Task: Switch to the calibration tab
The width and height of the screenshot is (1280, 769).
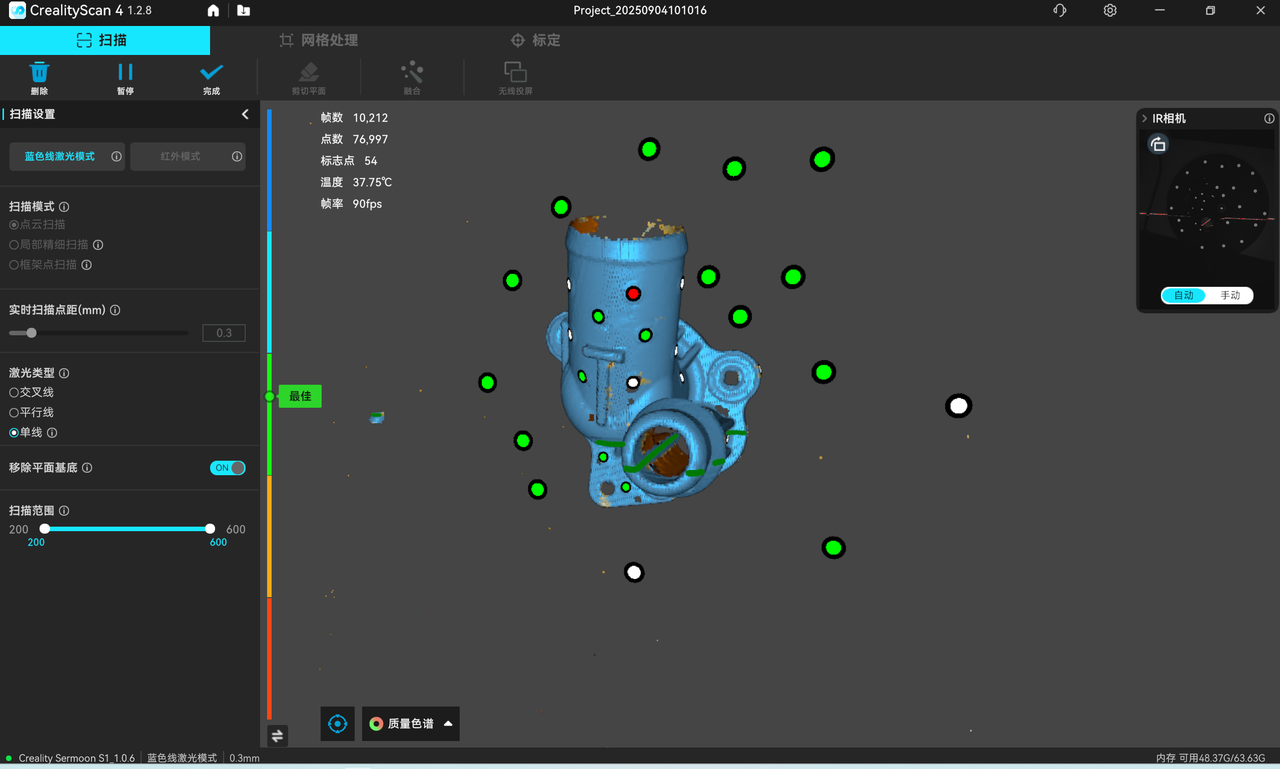Action: pos(535,40)
